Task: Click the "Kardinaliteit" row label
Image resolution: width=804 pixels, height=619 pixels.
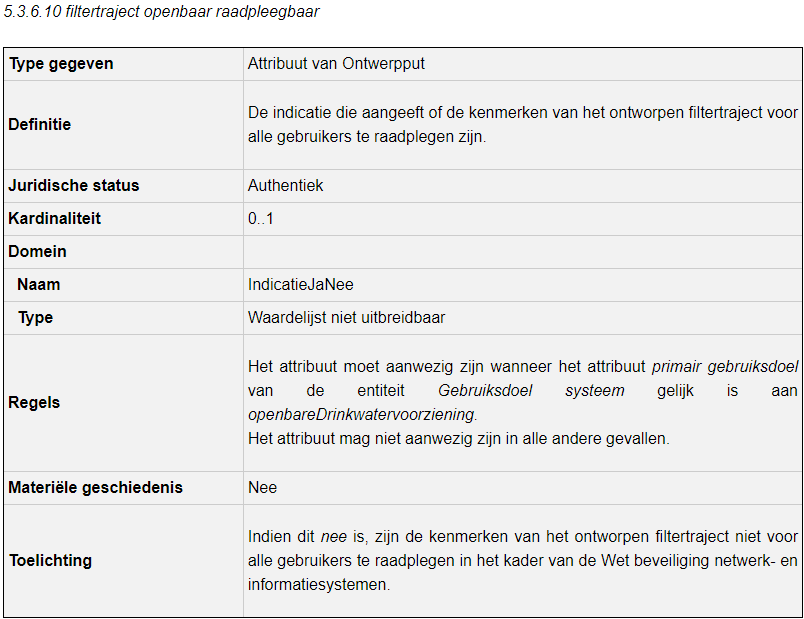Action: pyautogui.click(x=54, y=219)
